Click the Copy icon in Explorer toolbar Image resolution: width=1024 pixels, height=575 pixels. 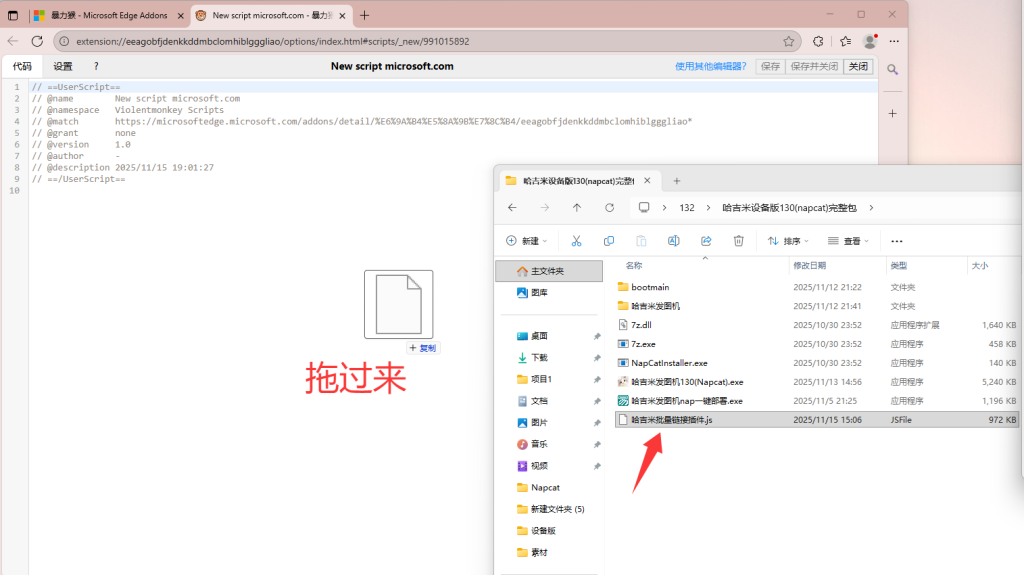(609, 241)
